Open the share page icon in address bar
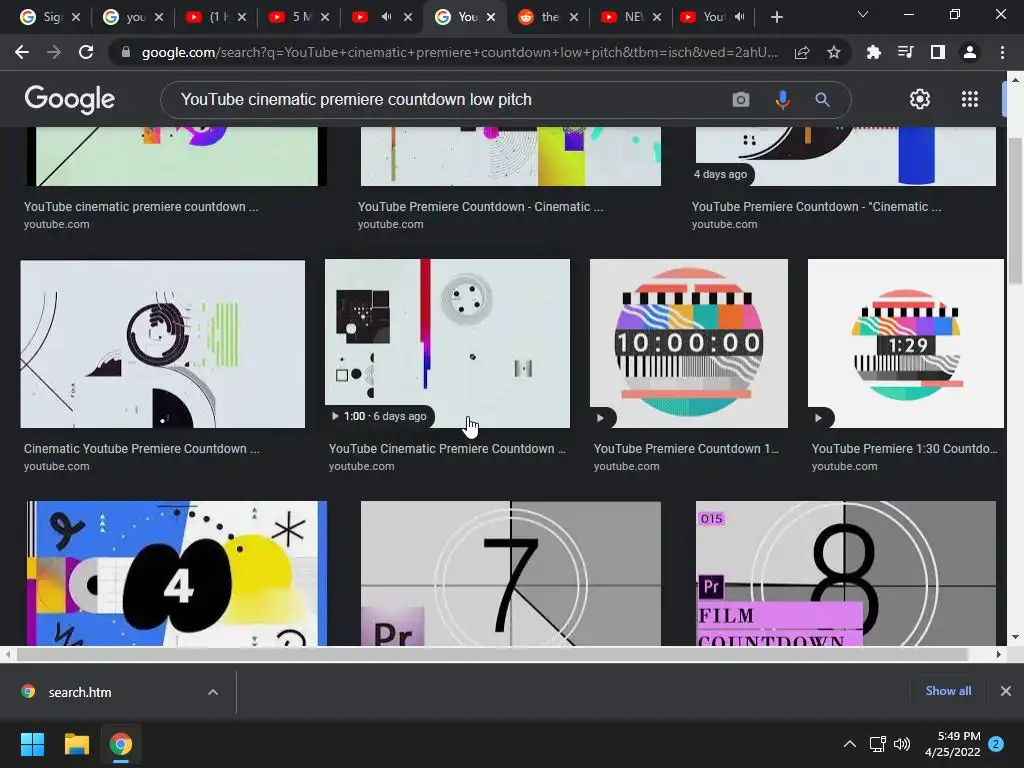 tap(802, 52)
